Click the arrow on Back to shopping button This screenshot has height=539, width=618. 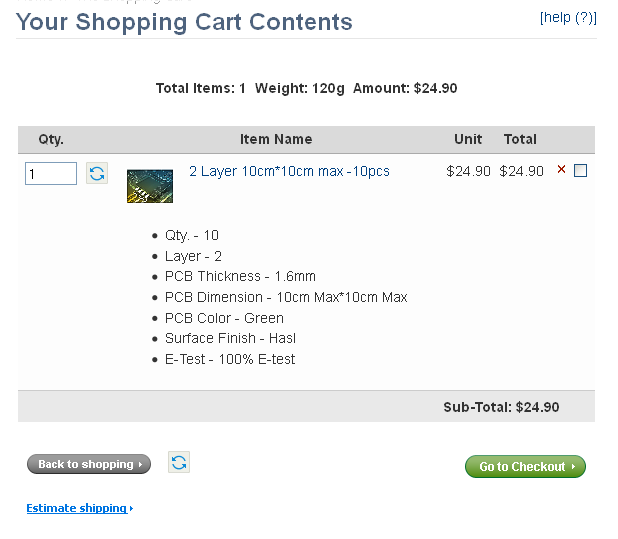140,465
